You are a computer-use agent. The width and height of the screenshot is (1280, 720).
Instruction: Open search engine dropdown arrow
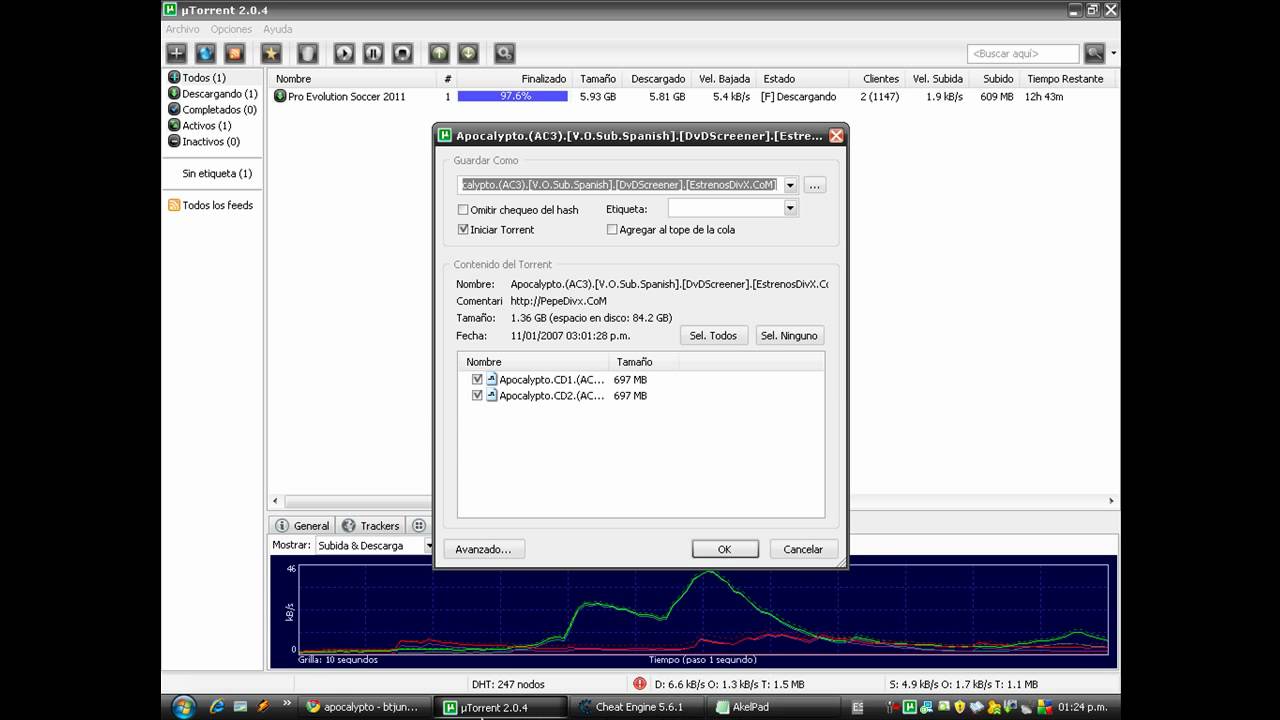click(x=1114, y=53)
